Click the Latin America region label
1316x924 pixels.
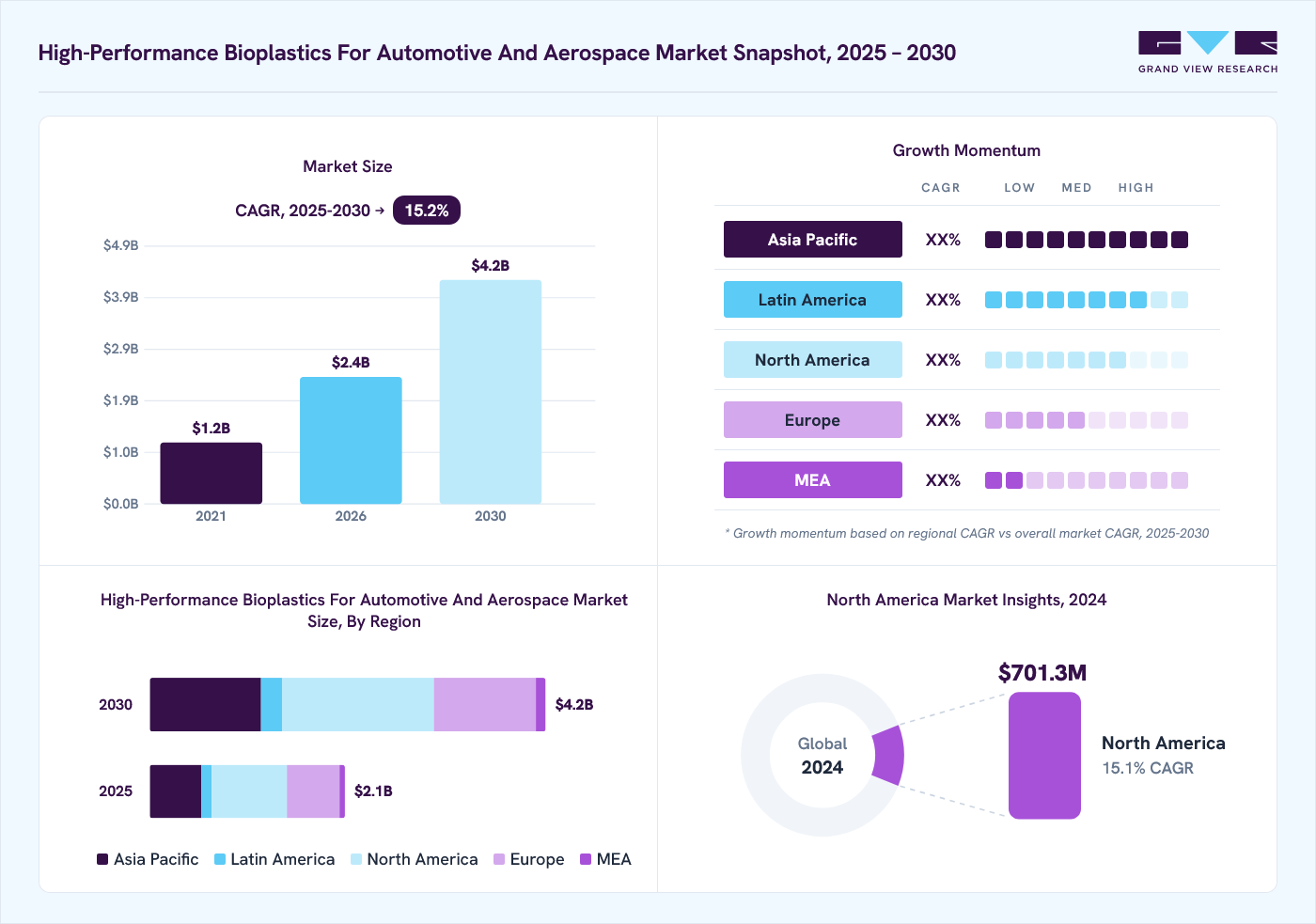[813, 300]
